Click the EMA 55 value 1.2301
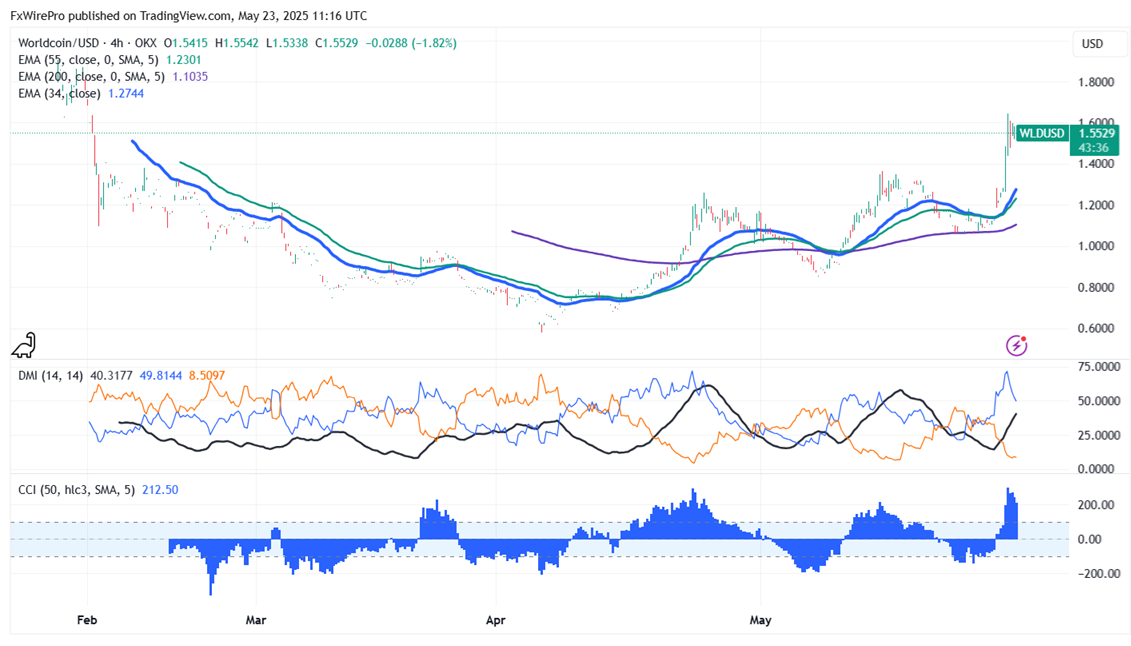Image resolution: width=1131 pixels, height=646 pixels. [x=184, y=60]
